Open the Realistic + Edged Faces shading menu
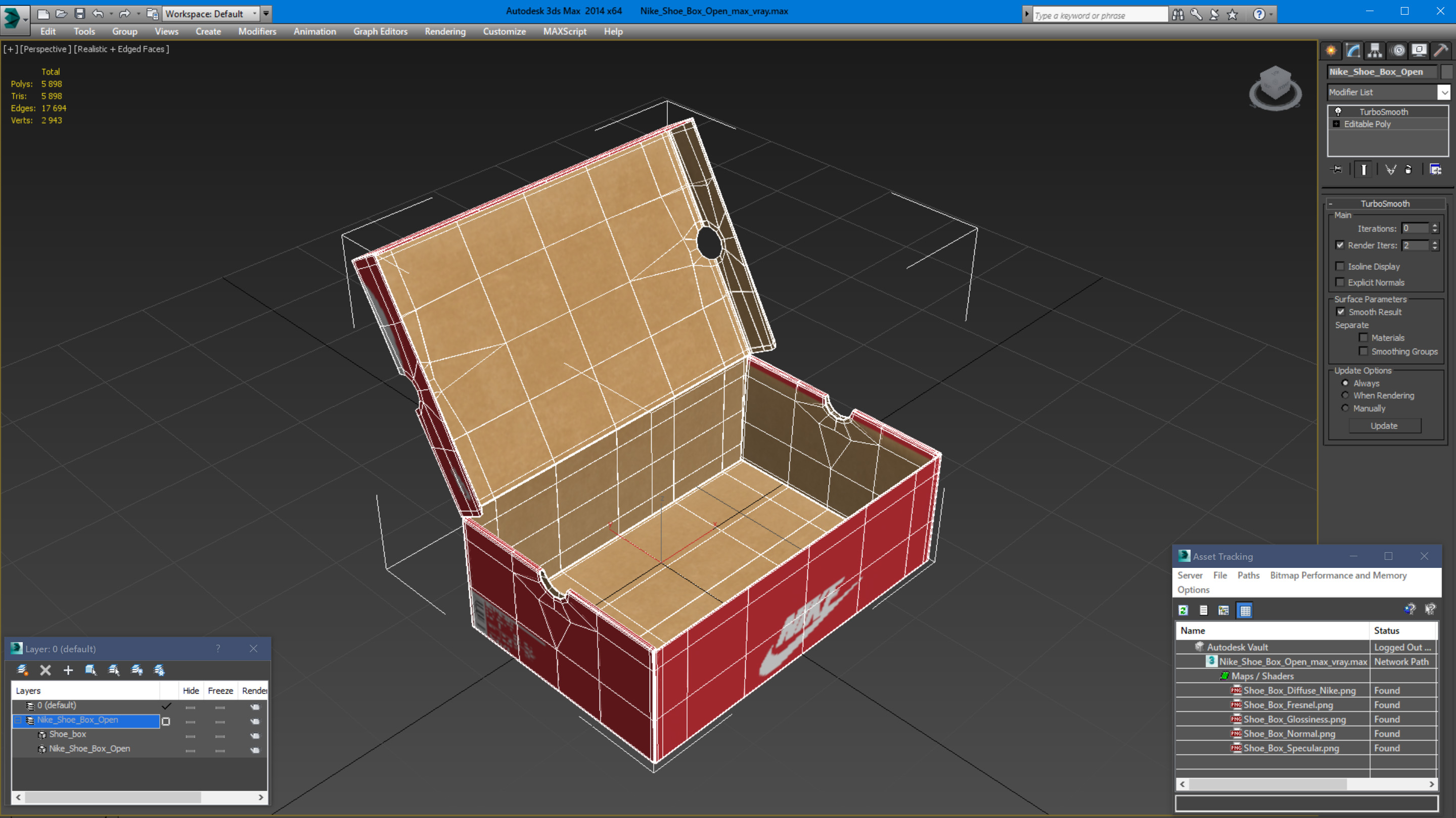 tap(121, 49)
